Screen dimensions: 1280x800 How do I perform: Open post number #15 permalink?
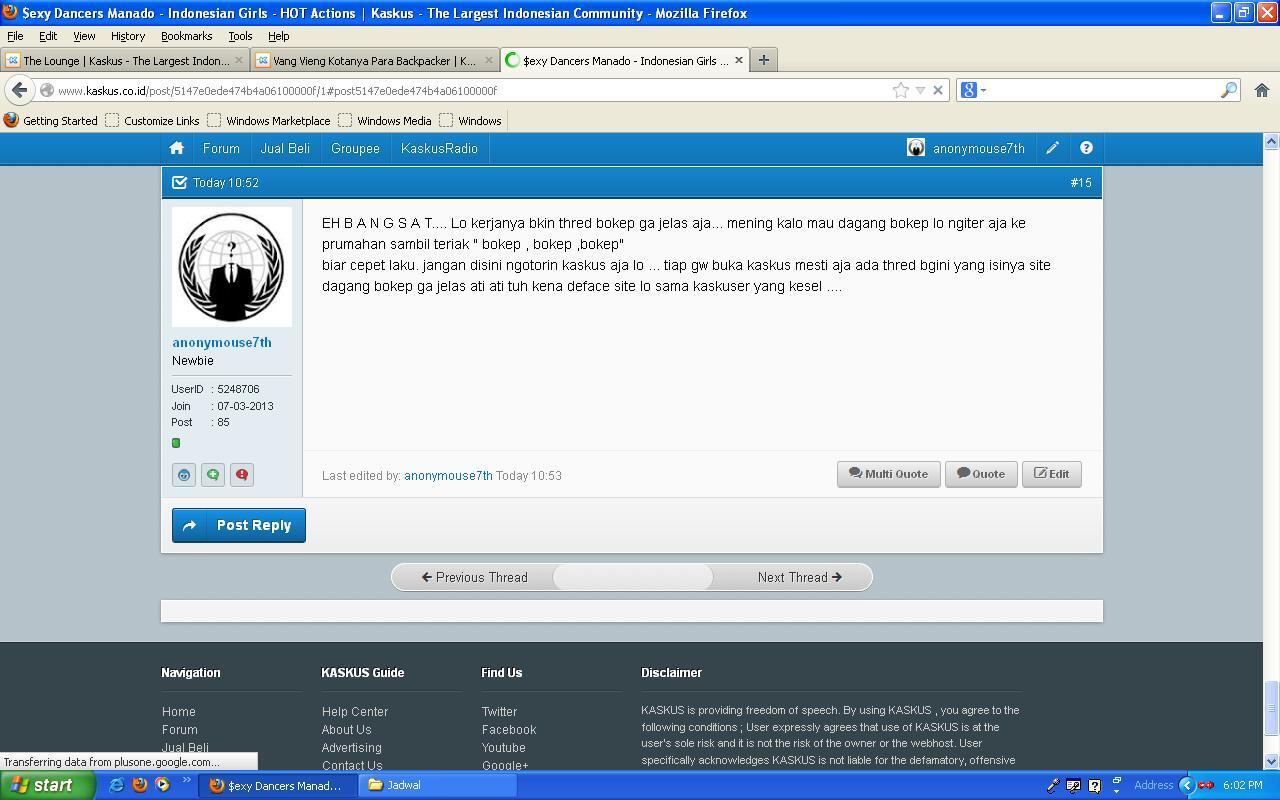(x=1081, y=183)
